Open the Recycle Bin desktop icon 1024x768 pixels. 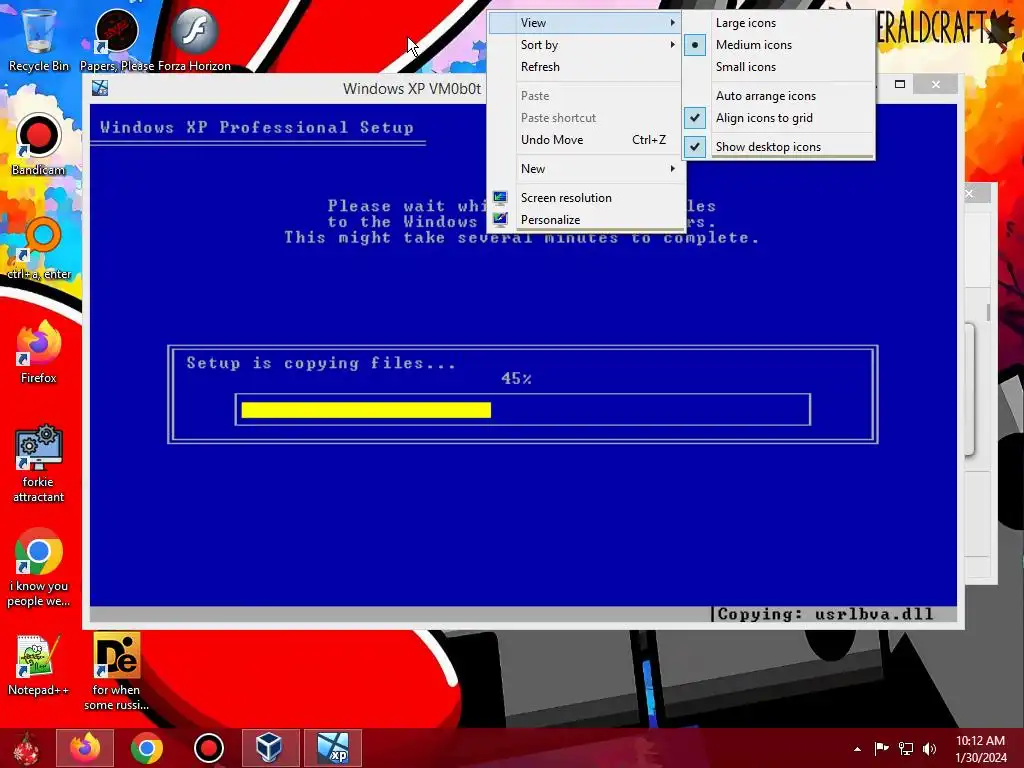click(39, 37)
